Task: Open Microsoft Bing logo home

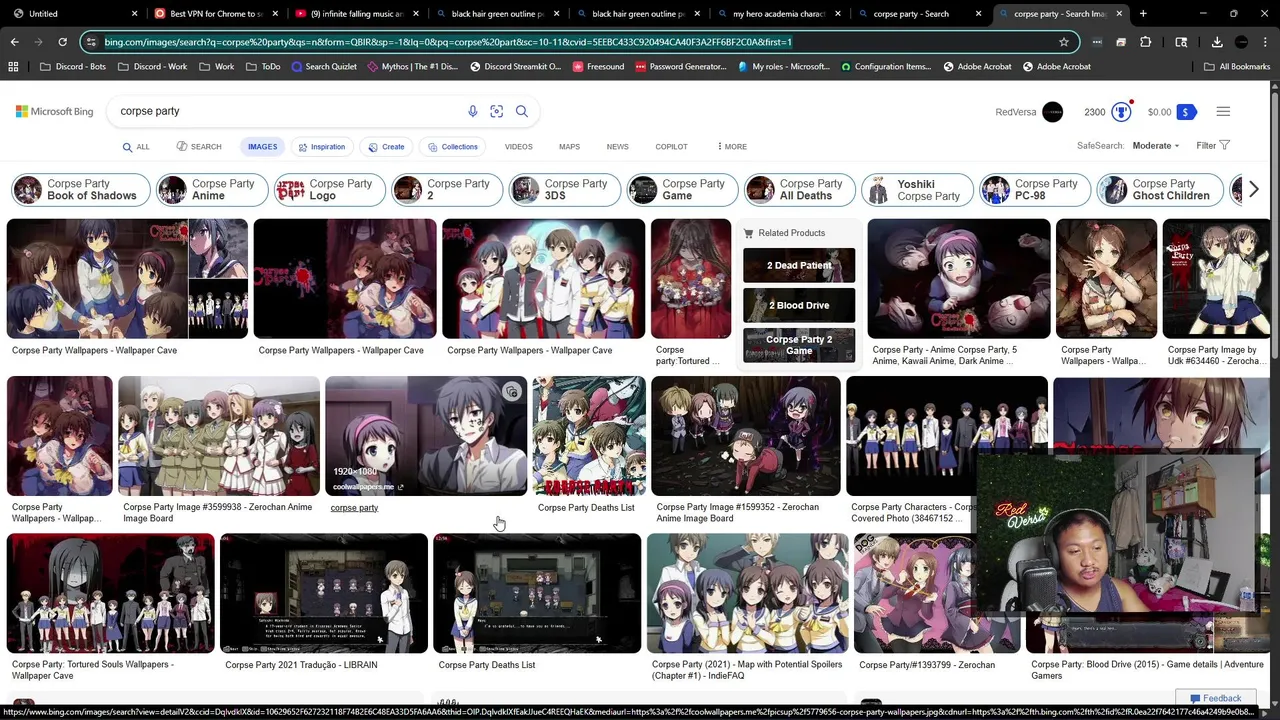Action: (55, 112)
